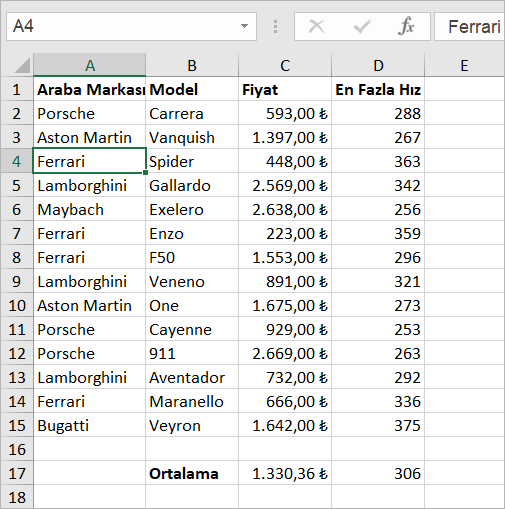Select the Carrera model cell
Screen dimensions: 505x509
[x=192, y=113]
